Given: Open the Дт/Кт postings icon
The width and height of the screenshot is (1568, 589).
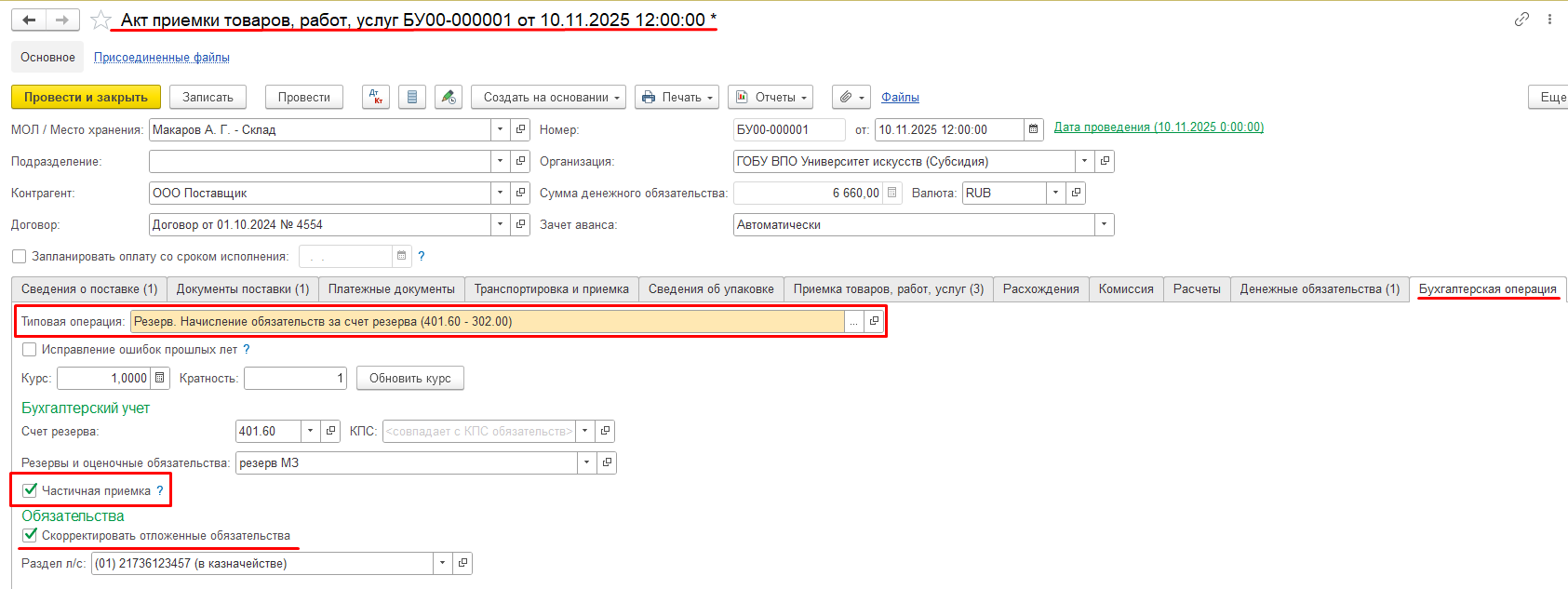Looking at the screenshot, I should [x=376, y=97].
